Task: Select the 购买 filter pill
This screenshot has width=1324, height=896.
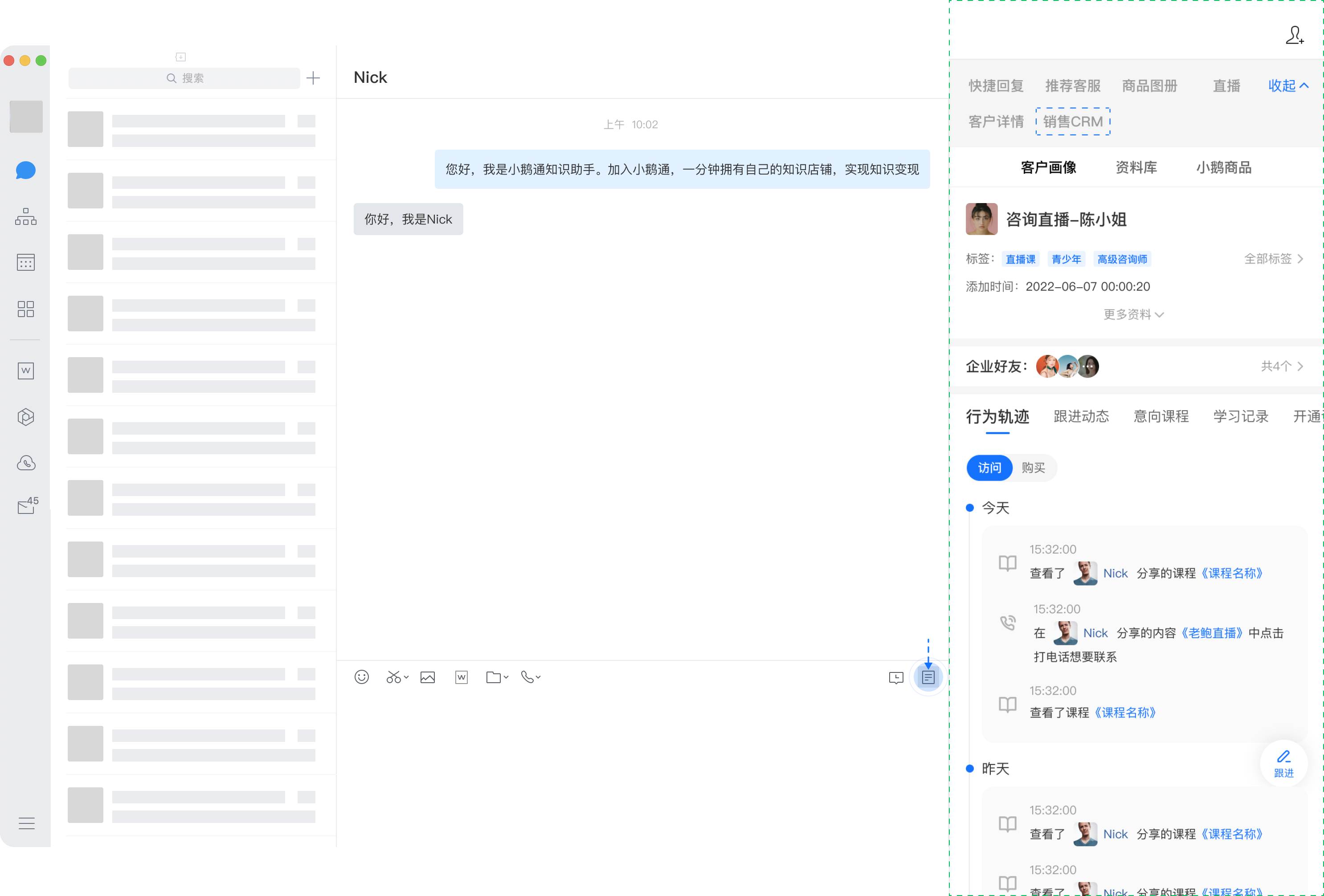Action: click(1033, 468)
